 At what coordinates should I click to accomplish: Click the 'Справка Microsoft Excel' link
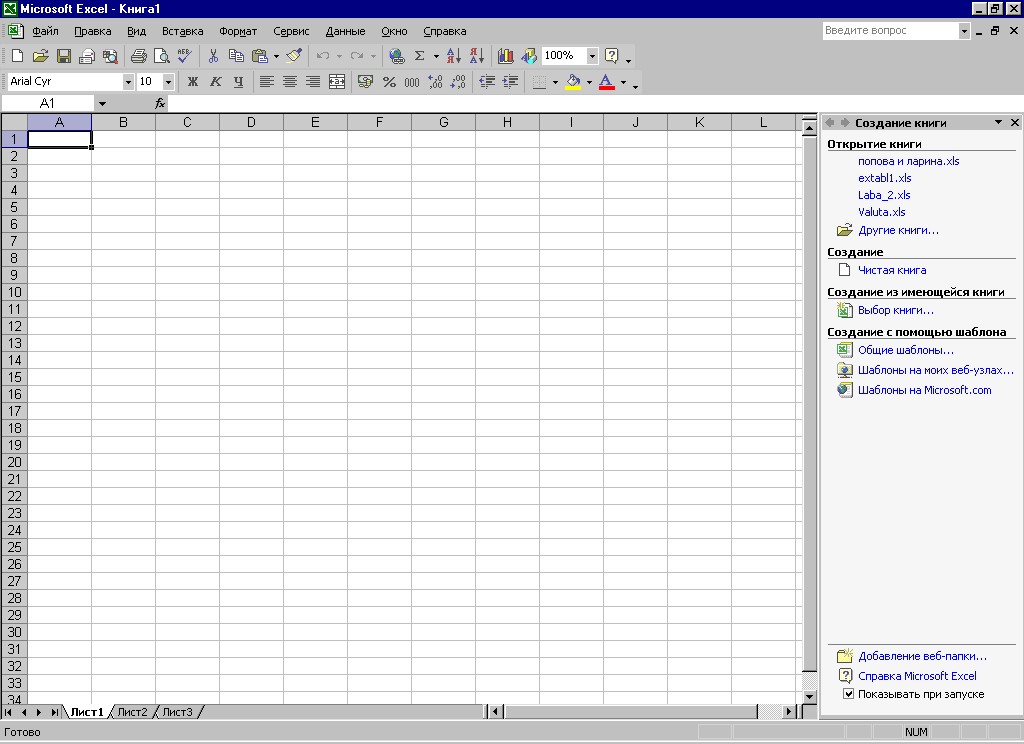pos(917,676)
